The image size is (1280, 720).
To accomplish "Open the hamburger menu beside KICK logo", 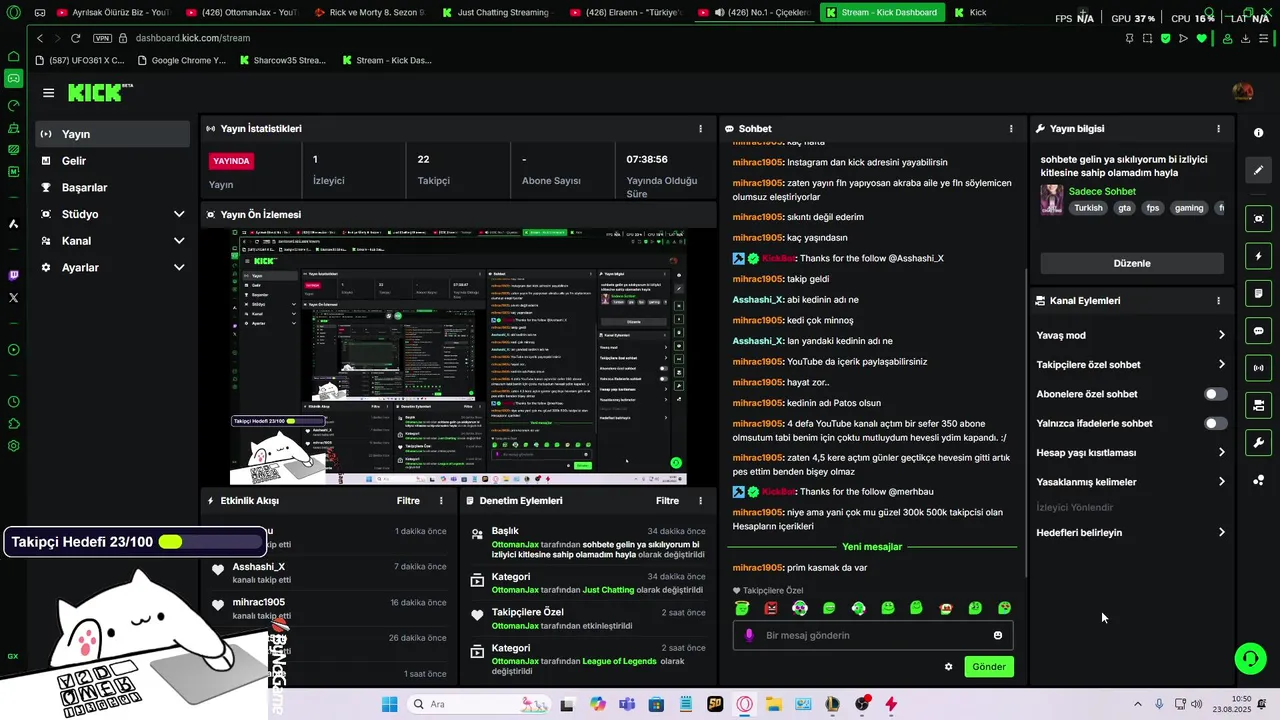I will [48, 93].
